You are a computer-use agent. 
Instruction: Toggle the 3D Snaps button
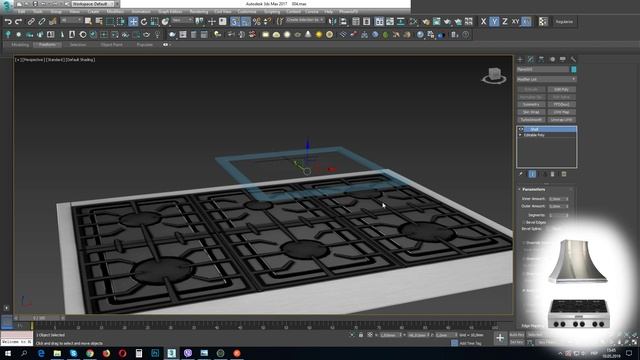click(235, 22)
